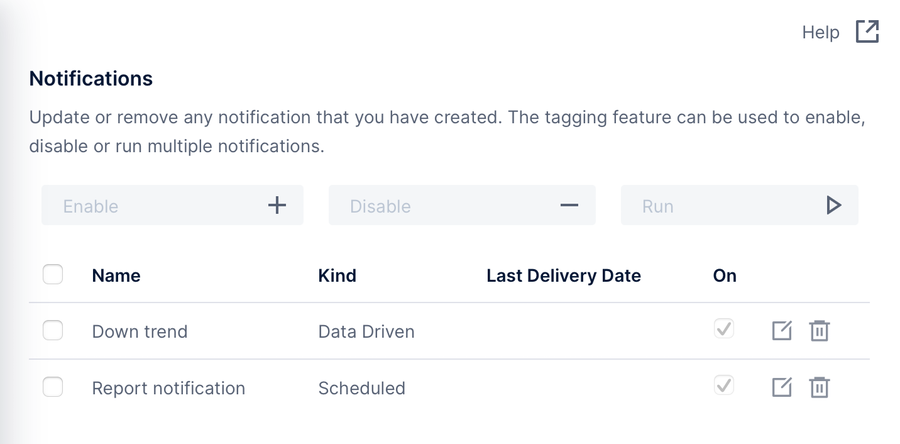This screenshot has height=444, width=900.
Task: Focus the Enable tag input field
Action: (172, 205)
